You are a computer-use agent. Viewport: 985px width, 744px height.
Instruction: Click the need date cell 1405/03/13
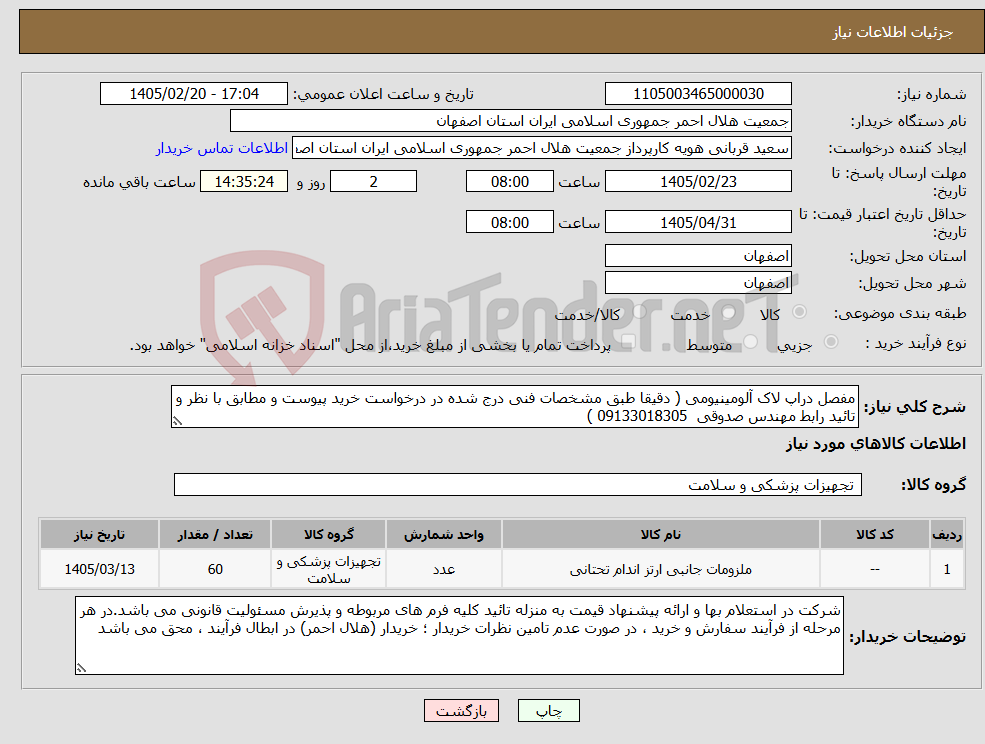(x=99, y=569)
